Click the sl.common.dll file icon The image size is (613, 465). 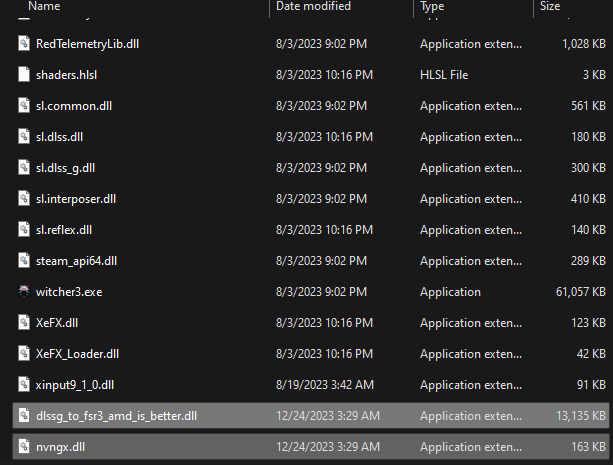coord(24,106)
